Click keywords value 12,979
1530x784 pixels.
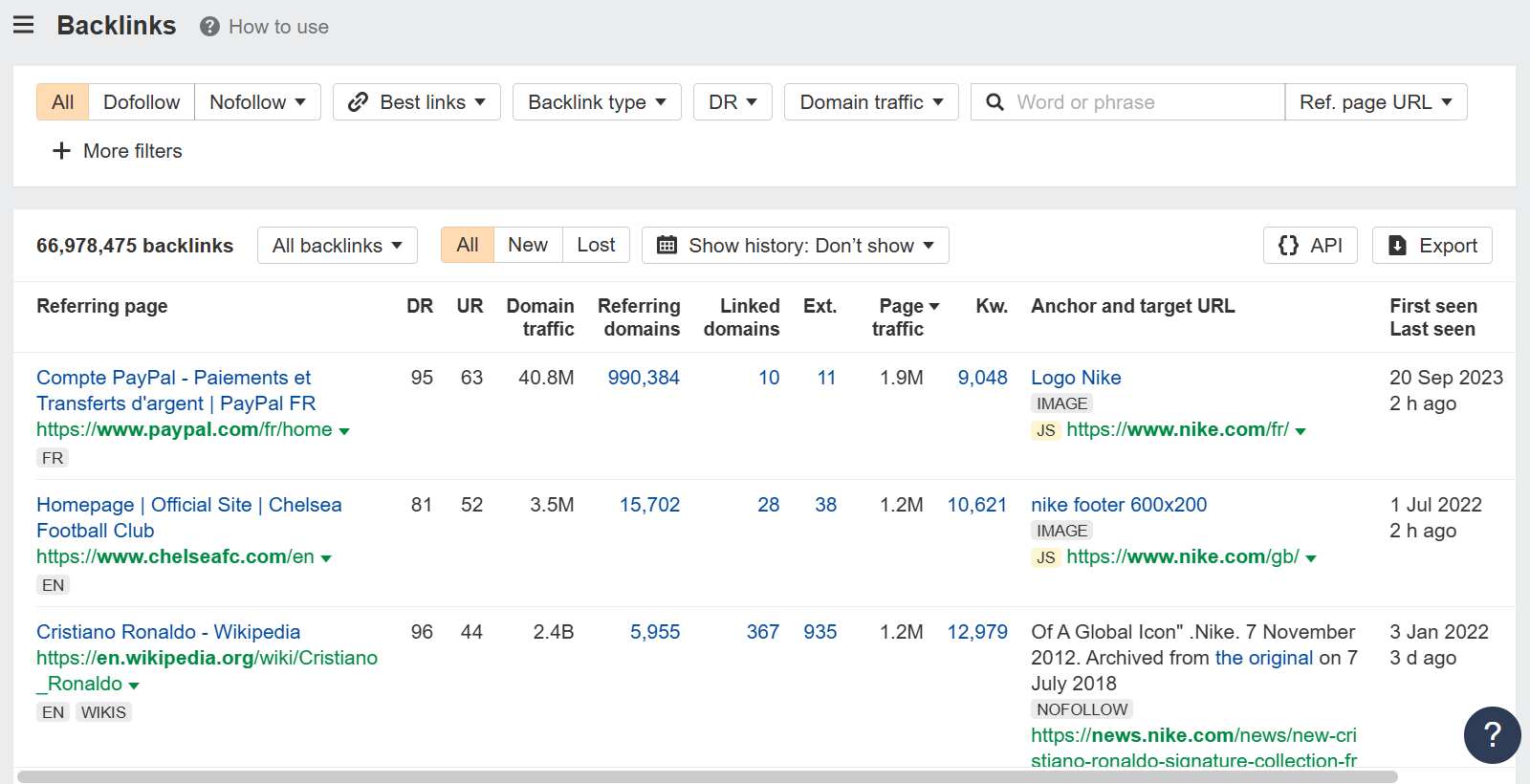pyautogui.click(x=977, y=632)
